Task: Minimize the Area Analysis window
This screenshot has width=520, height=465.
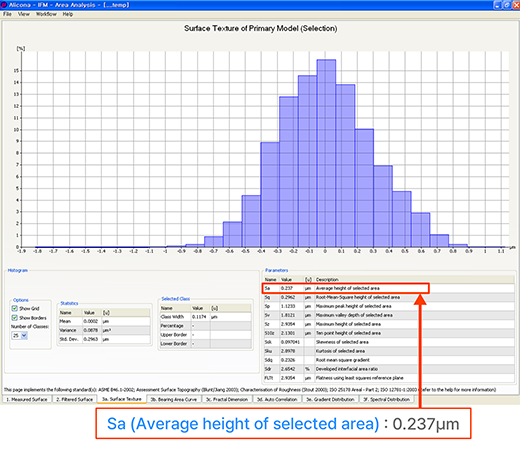Action: 497,5
